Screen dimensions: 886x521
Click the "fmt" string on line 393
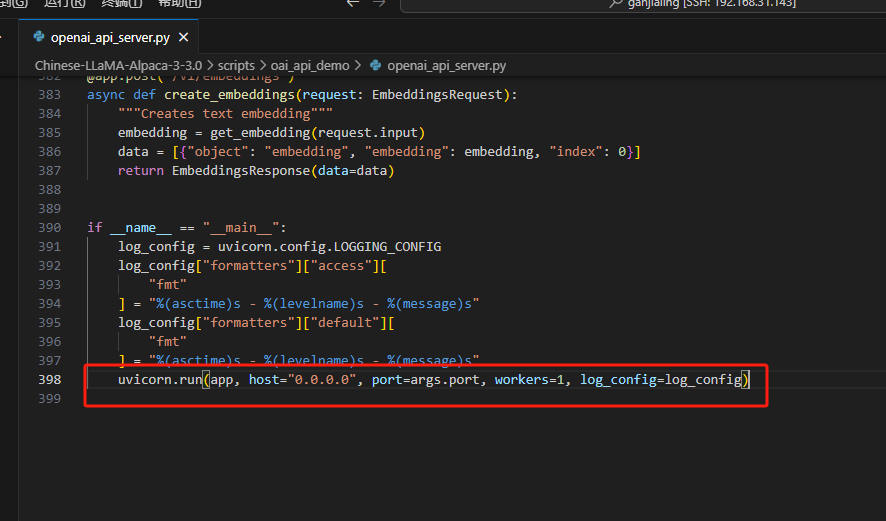168,284
